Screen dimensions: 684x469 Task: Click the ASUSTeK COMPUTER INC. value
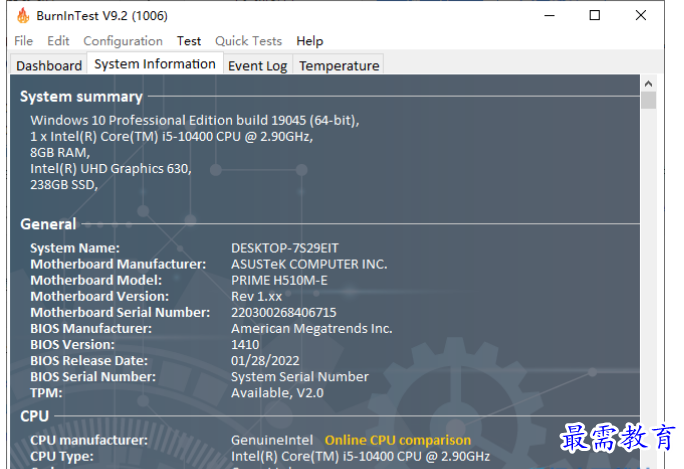coord(309,264)
